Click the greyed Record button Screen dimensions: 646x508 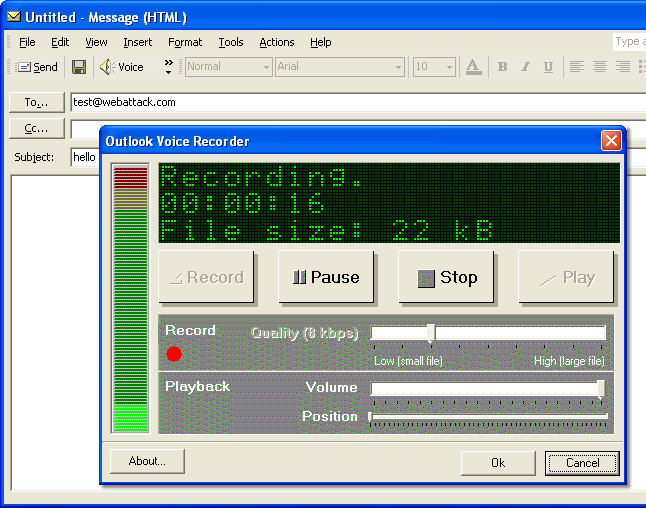pos(206,277)
